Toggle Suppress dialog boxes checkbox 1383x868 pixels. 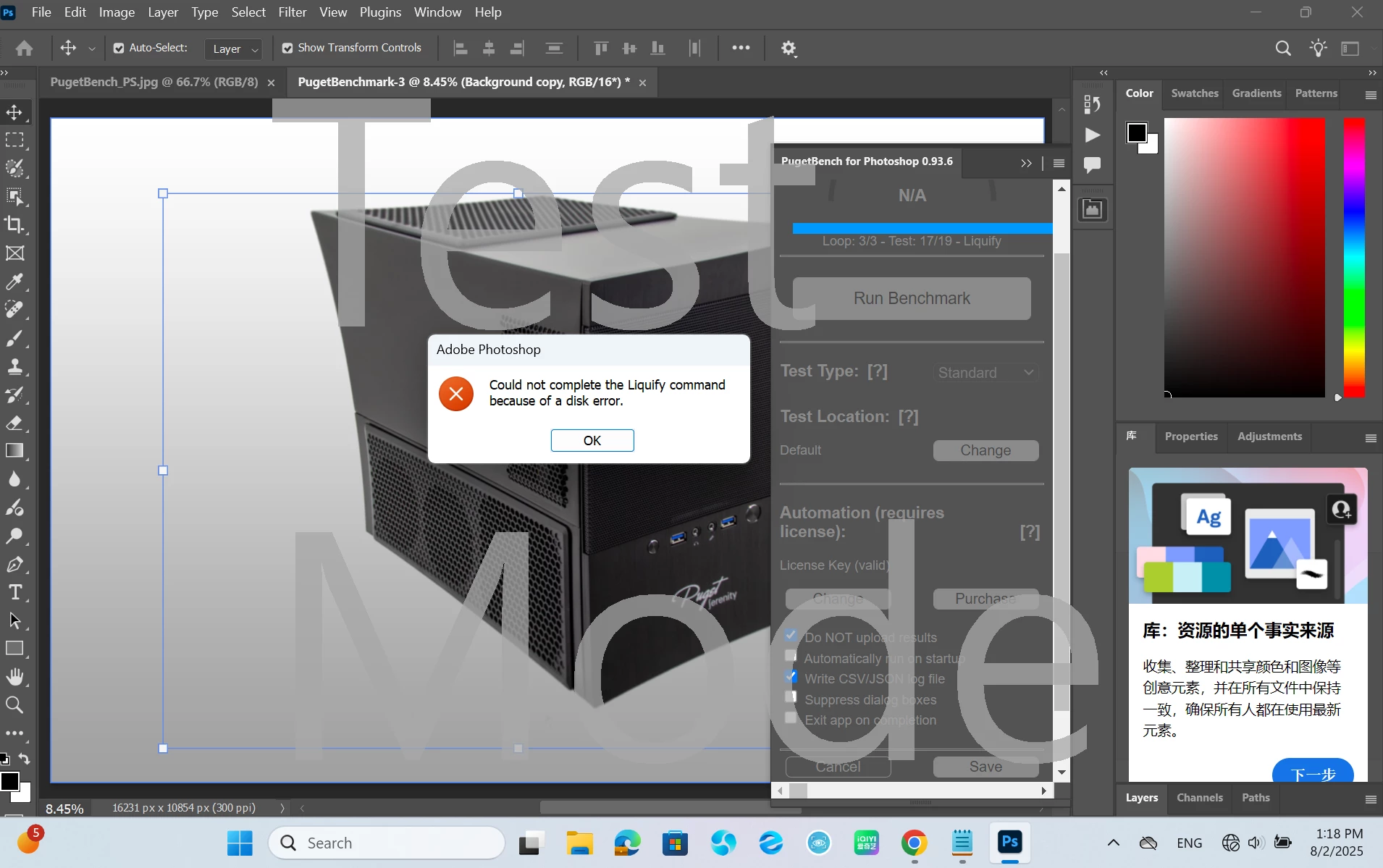pyautogui.click(x=791, y=697)
